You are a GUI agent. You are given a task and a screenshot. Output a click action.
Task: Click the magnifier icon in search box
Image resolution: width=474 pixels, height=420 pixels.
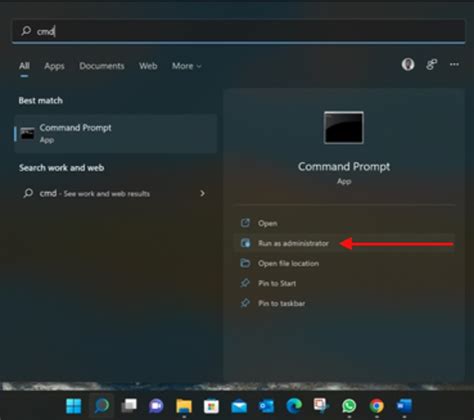(x=26, y=31)
